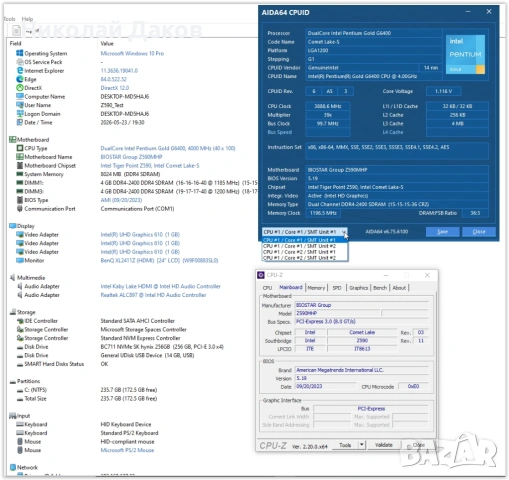Open the Help menu
Viewport: 509px width, 480px height.
(27, 19)
